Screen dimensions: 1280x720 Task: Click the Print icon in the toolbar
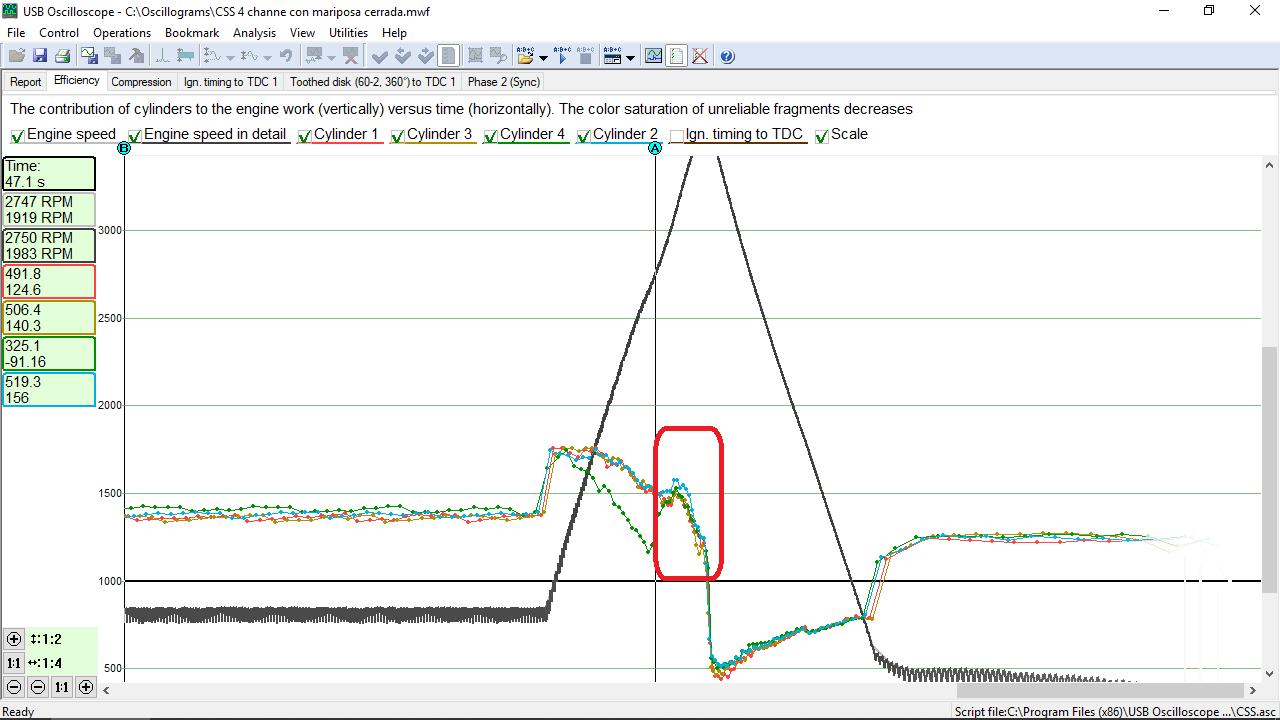tap(62, 56)
